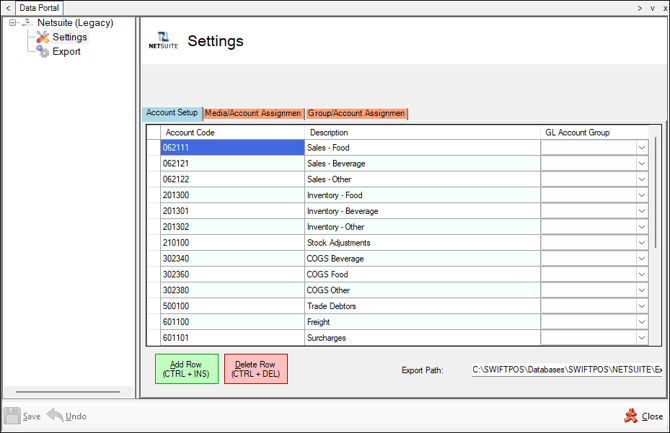Click the Export Path input field
Image resolution: width=670 pixels, height=433 pixels.
pos(567,370)
